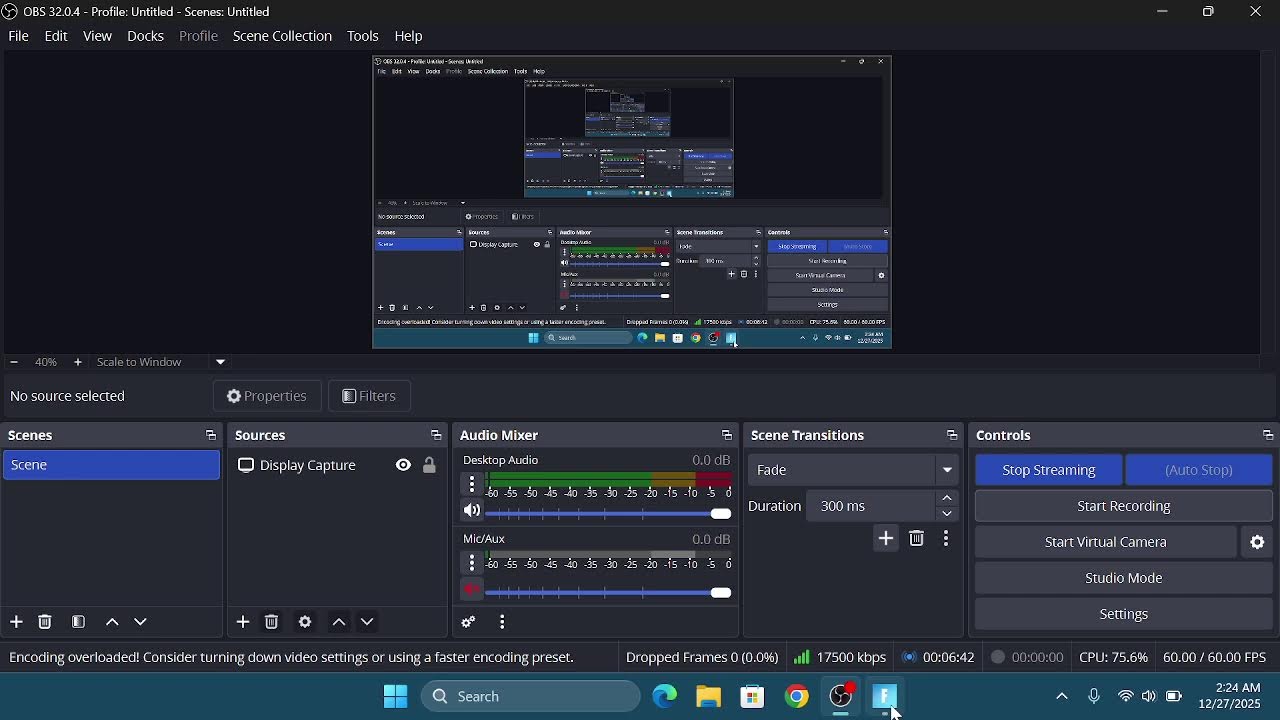Remove selected scene with trash icon
This screenshot has width=1280, height=720.
click(x=45, y=622)
